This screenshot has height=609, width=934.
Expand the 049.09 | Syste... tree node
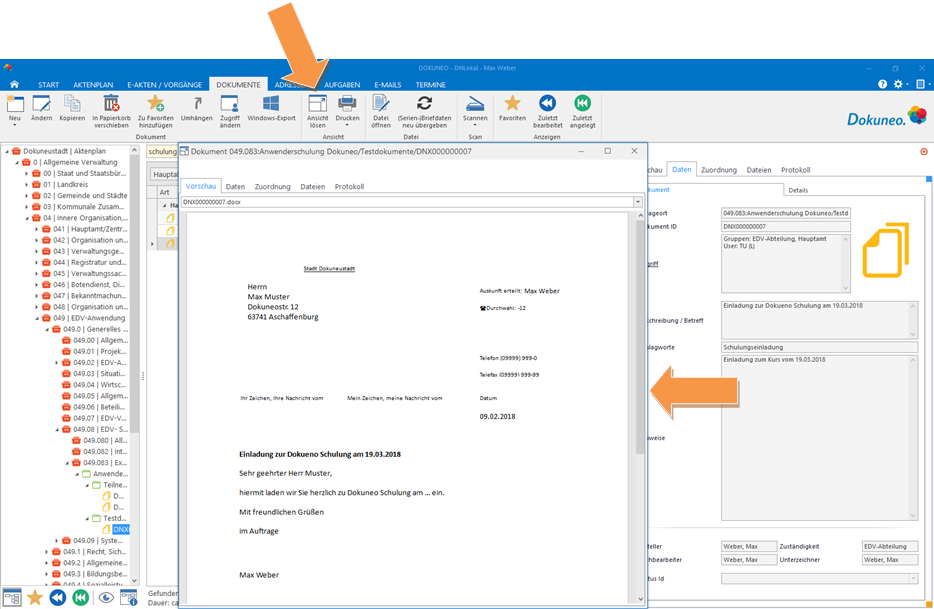pyautogui.click(x=57, y=541)
